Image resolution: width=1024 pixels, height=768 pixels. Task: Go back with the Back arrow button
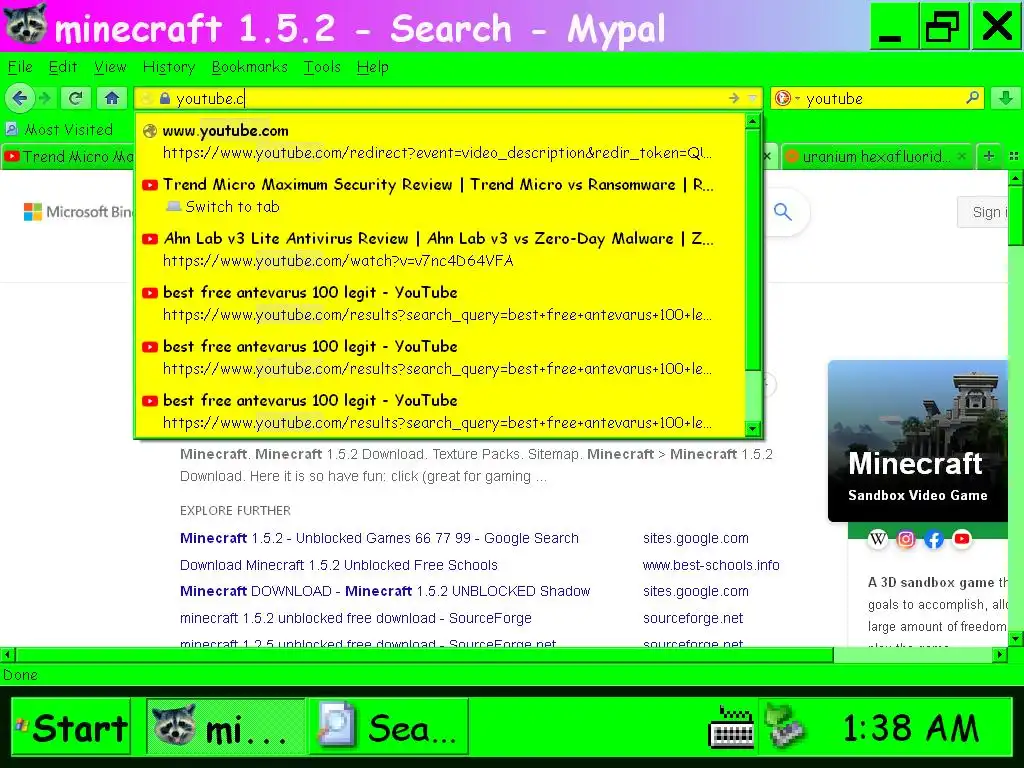click(x=20, y=99)
